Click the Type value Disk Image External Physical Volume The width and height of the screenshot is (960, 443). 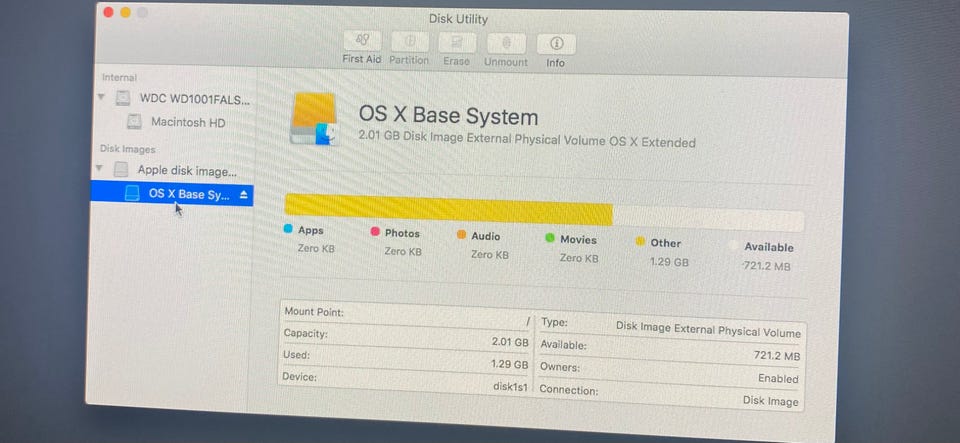tap(708, 330)
